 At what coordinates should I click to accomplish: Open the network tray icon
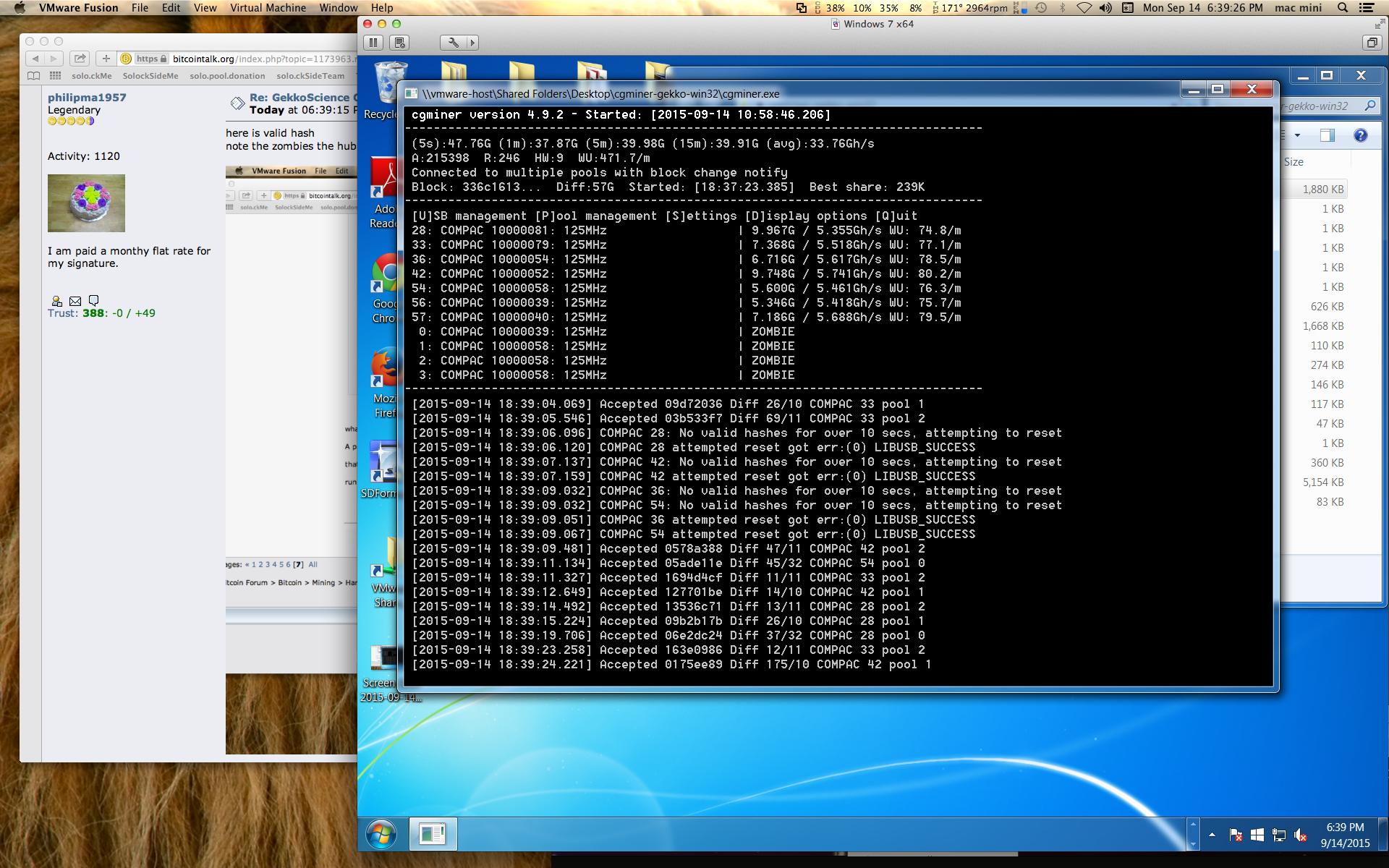tap(1278, 835)
